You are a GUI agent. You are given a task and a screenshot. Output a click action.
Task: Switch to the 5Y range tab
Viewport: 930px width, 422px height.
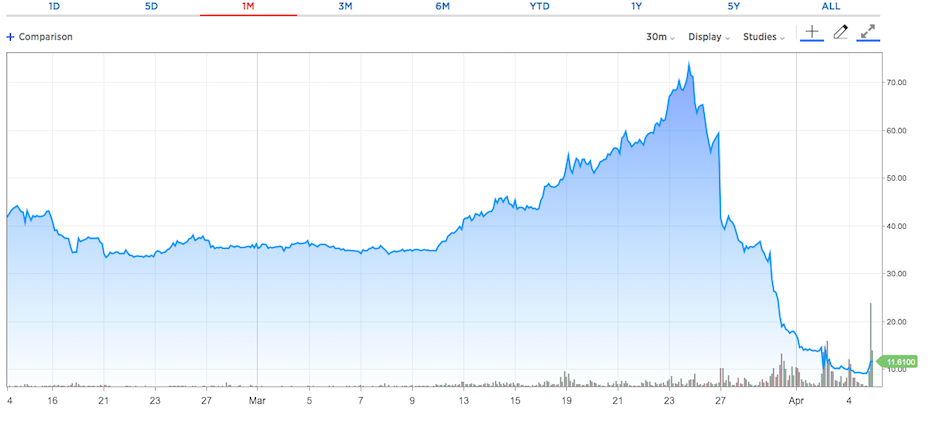tap(734, 7)
